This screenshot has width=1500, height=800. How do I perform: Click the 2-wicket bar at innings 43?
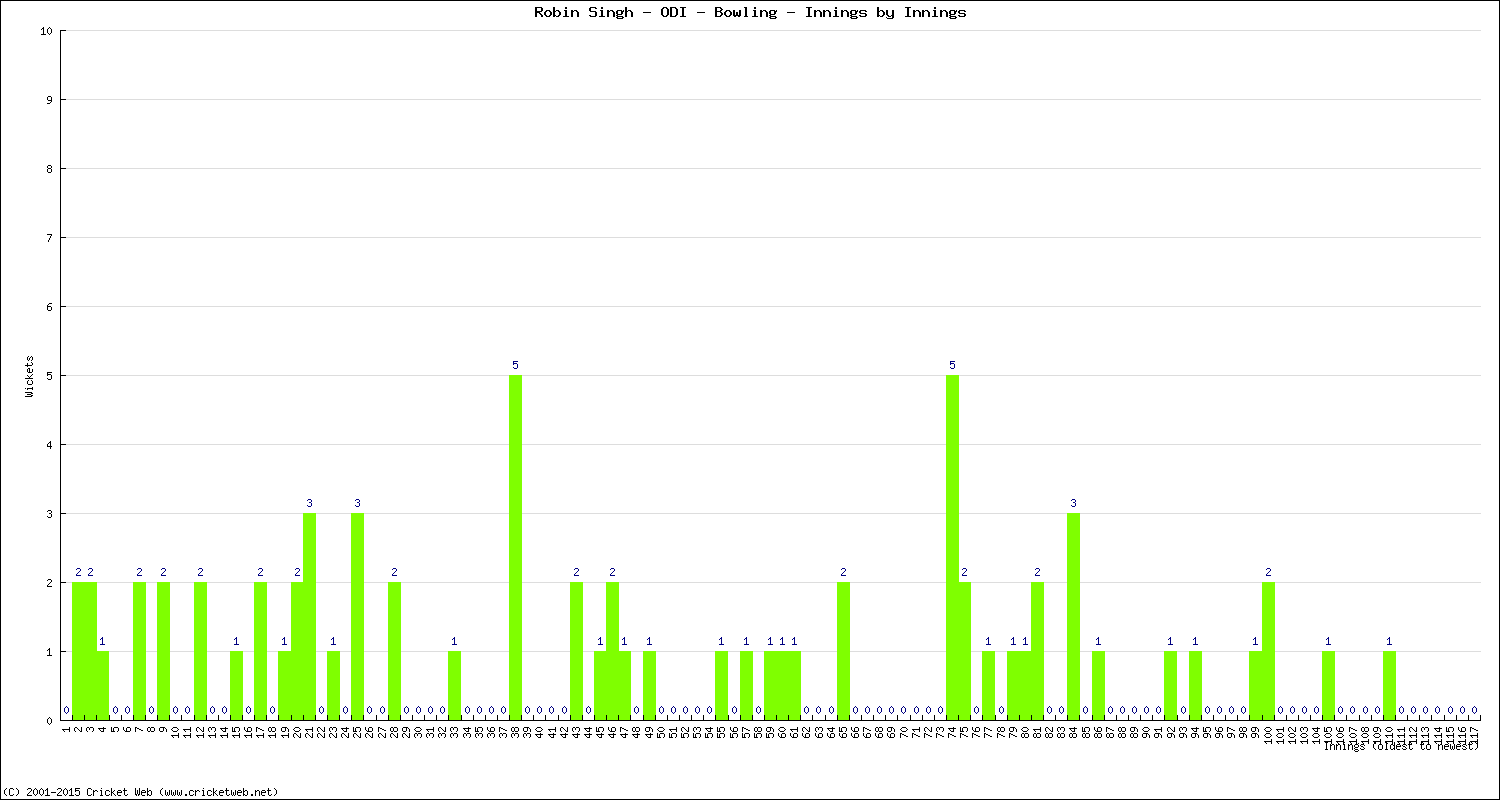click(576, 651)
